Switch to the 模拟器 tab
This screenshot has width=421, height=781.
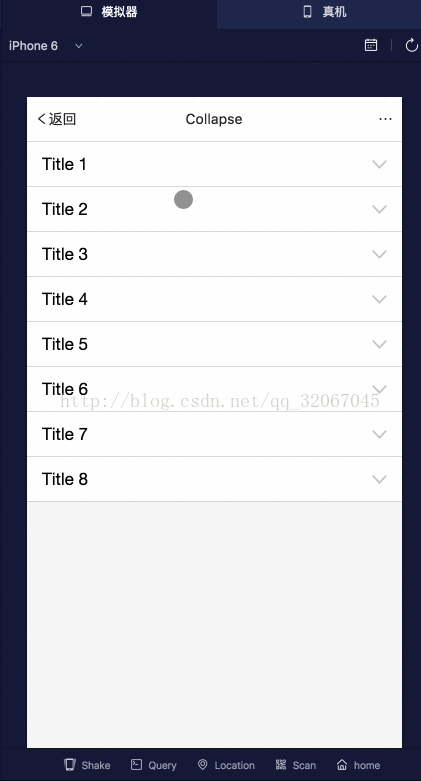coord(109,12)
